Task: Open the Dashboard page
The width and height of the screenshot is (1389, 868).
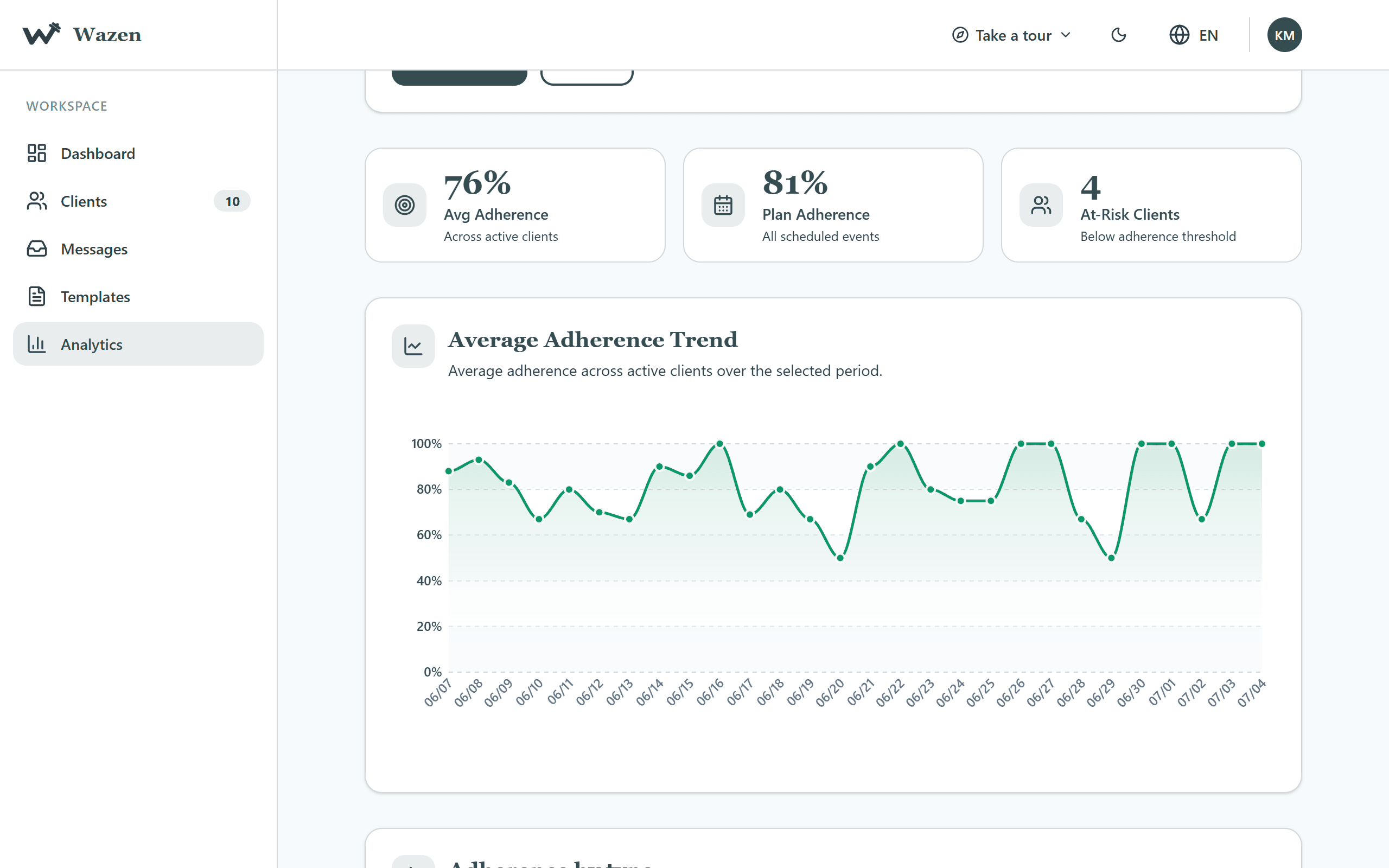Action: 138,154
